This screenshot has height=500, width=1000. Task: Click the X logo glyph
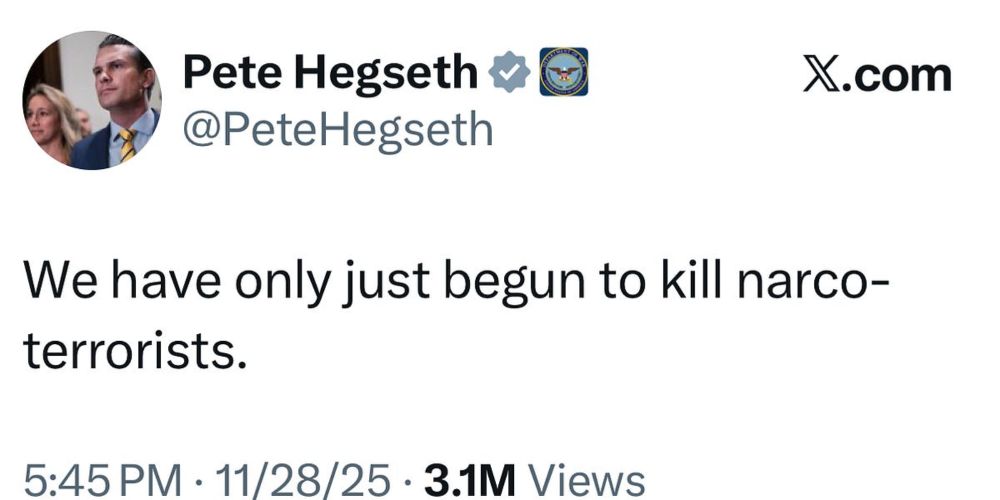tap(823, 75)
